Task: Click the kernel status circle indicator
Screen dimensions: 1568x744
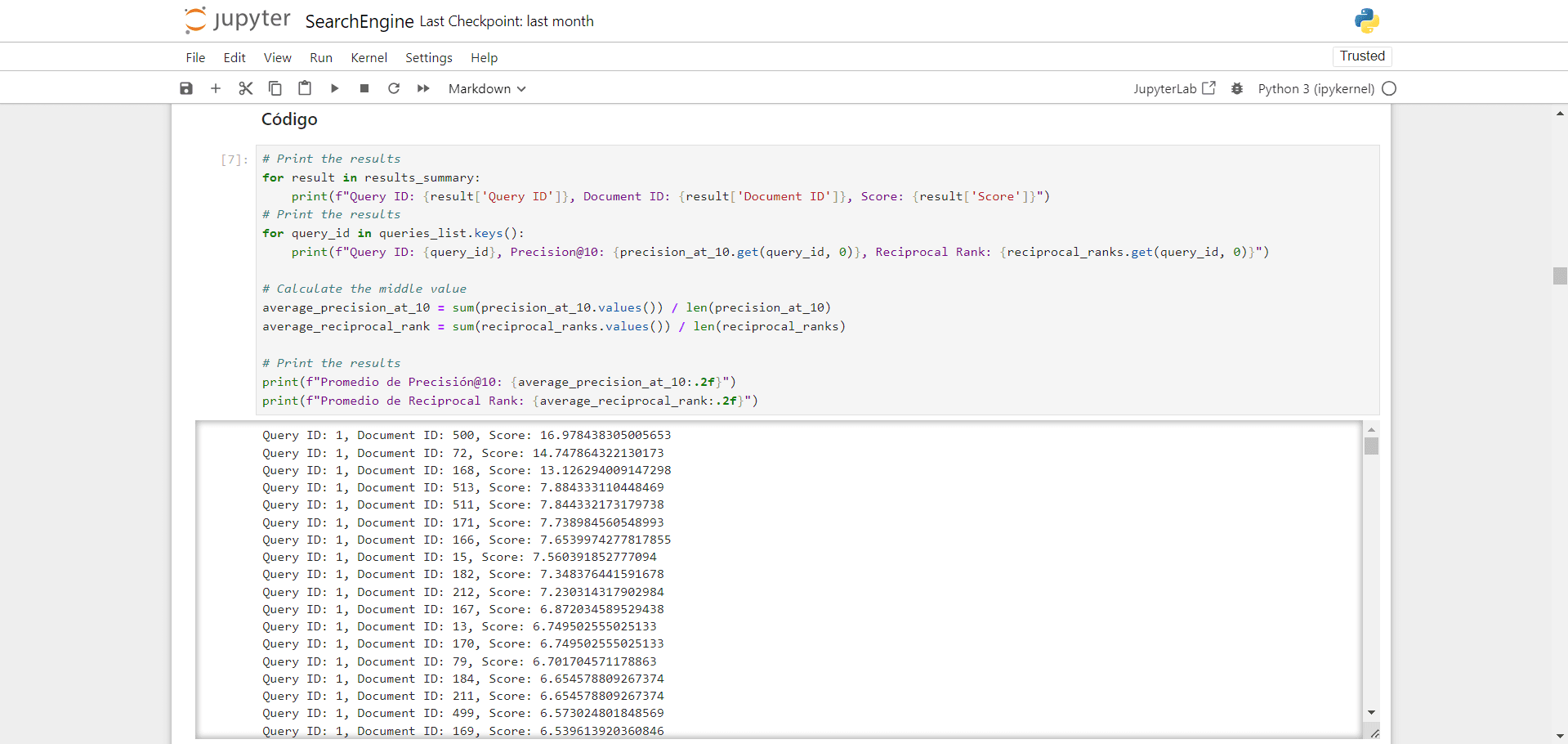Action: point(1389,88)
